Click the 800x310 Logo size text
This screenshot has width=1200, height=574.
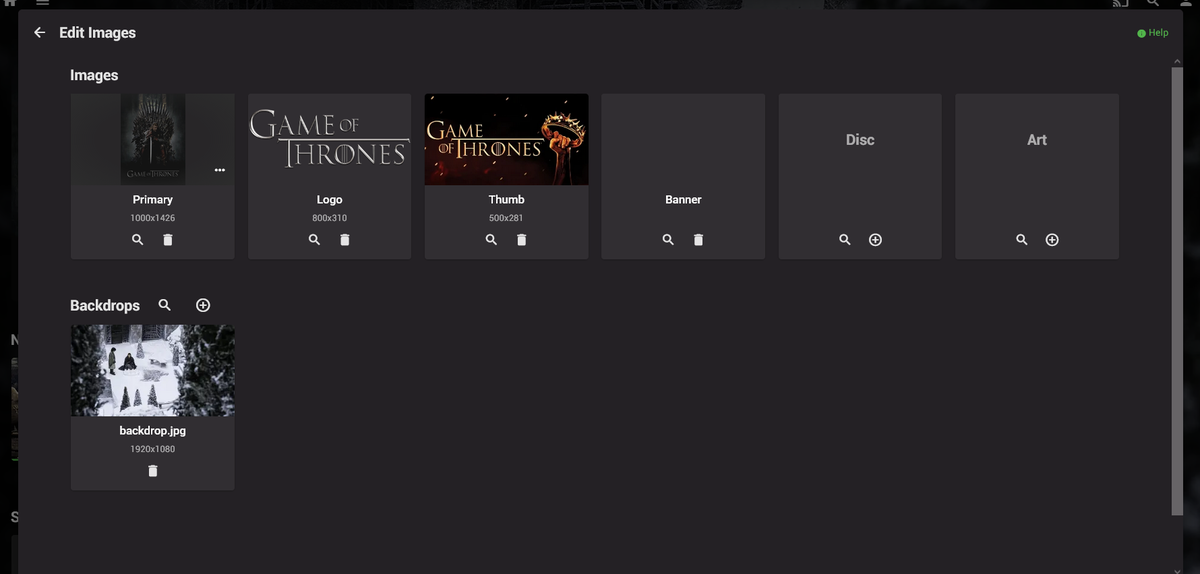330,218
